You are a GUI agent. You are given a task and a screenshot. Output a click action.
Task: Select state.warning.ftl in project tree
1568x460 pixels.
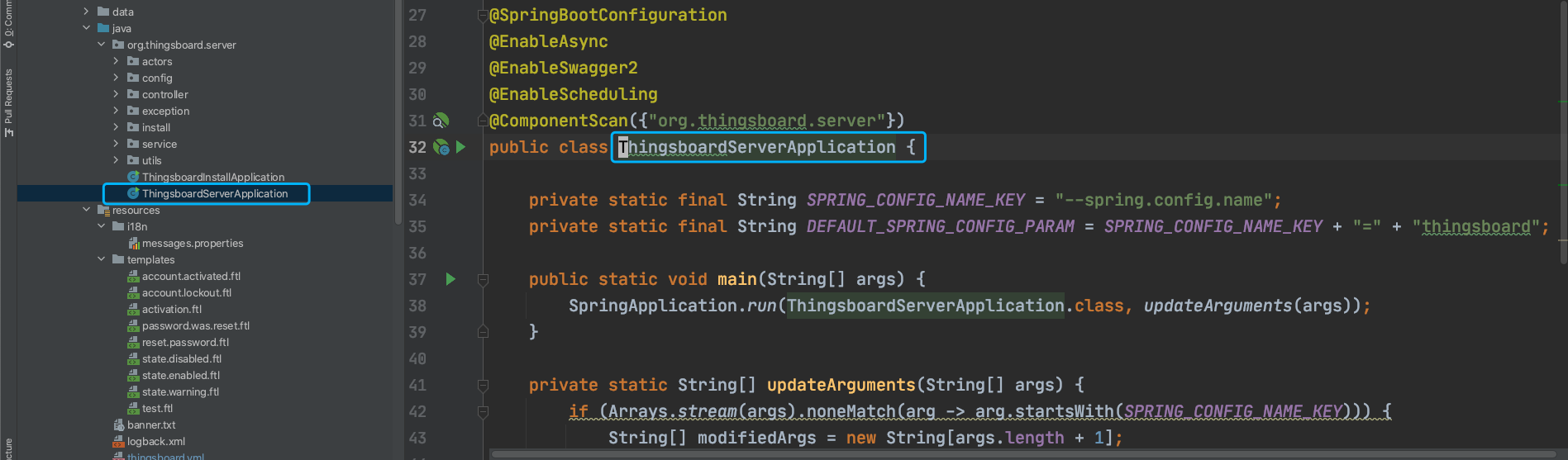[180, 391]
